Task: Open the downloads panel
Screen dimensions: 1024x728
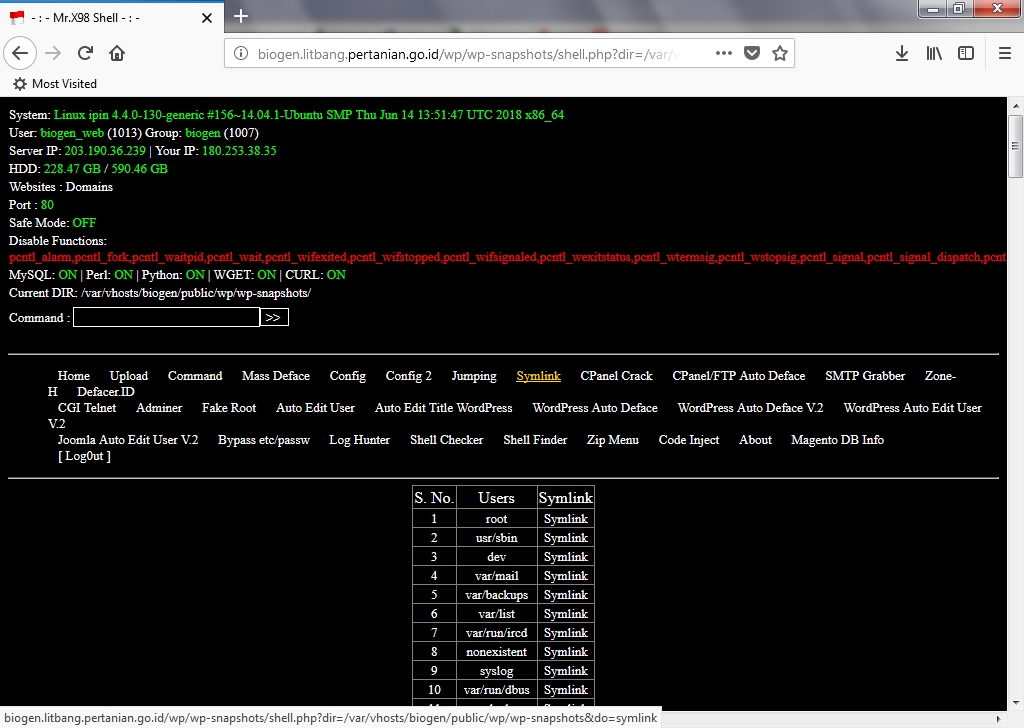Action: (x=902, y=53)
